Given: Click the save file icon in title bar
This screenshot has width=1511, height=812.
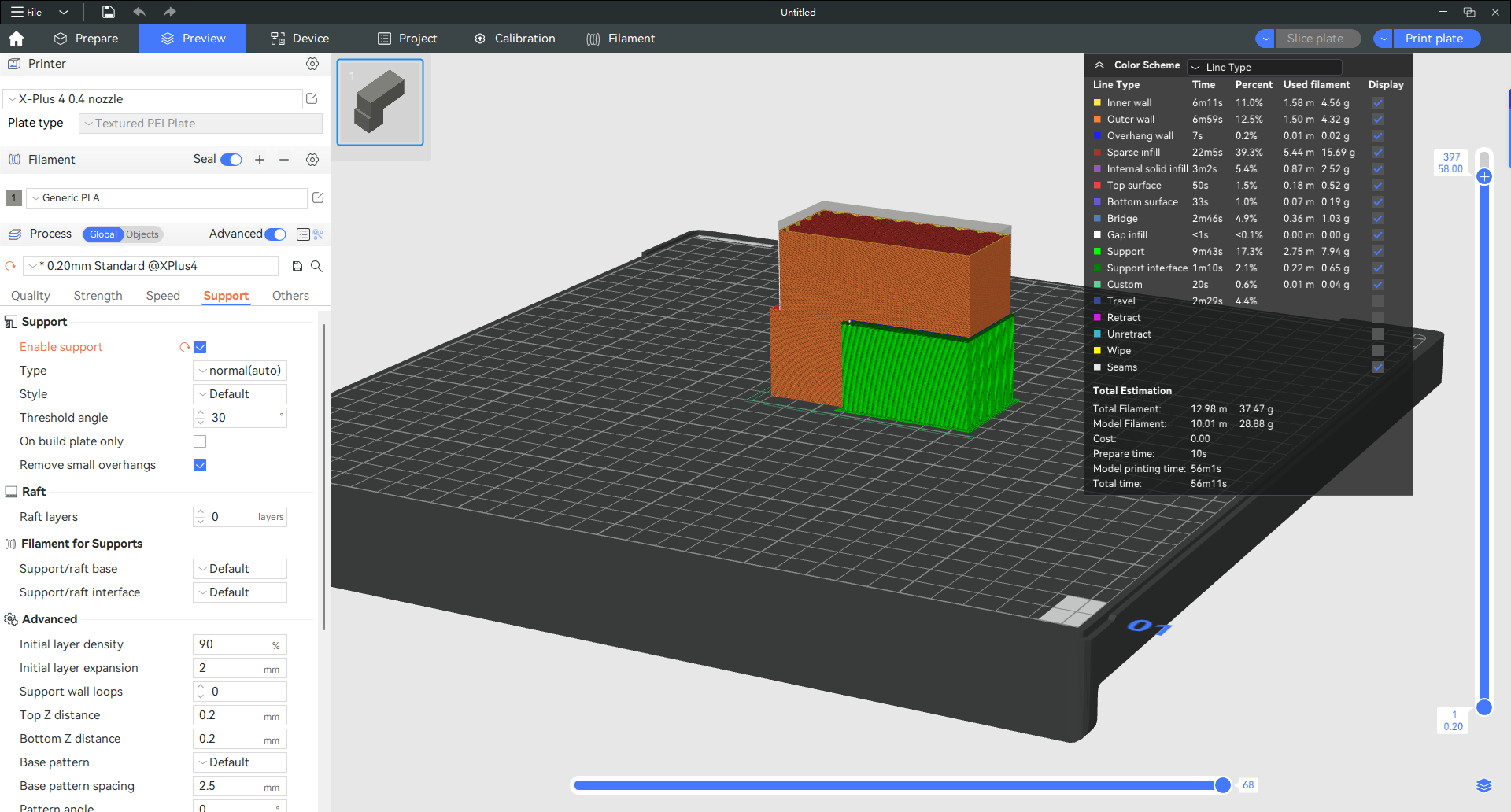Looking at the screenshot, I should click(109, 12).
